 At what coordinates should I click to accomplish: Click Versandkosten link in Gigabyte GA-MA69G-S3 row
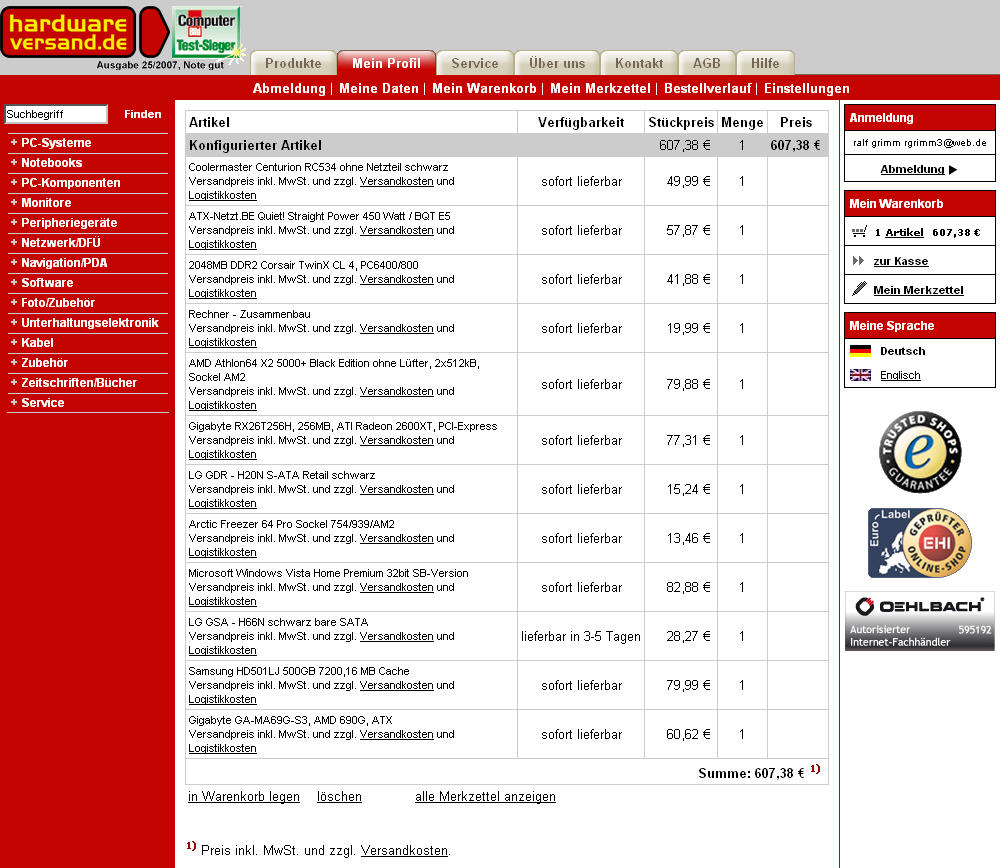coord(397,734)
